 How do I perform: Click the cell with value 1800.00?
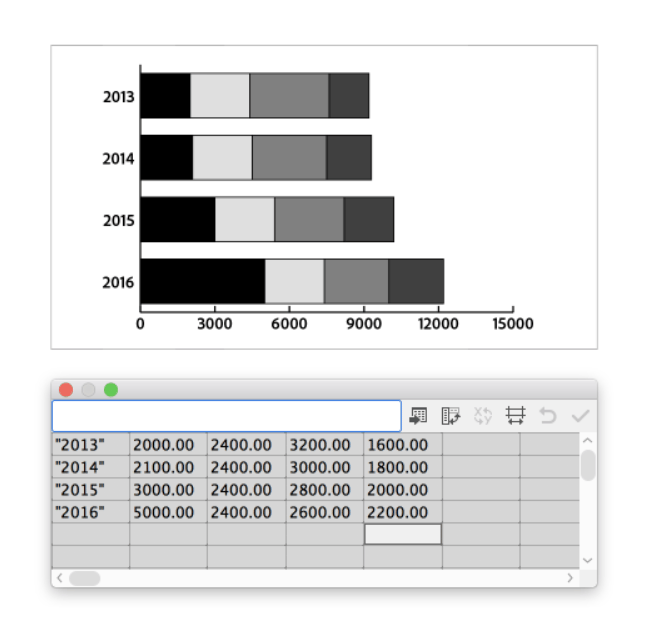402,467
